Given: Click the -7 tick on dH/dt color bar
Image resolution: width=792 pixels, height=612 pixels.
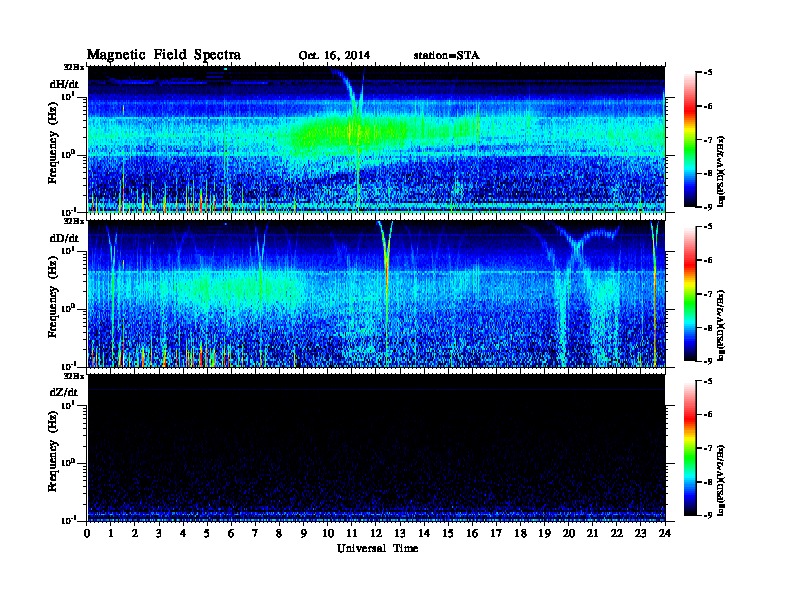Looking at the screenshot, I should tap(708, 140).
